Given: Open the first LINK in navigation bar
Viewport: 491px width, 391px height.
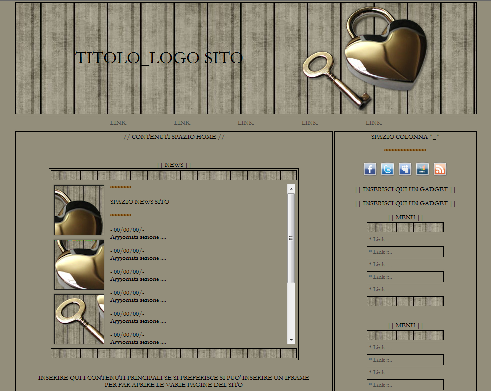Looking at the screenshot, I should coord(118,123).
